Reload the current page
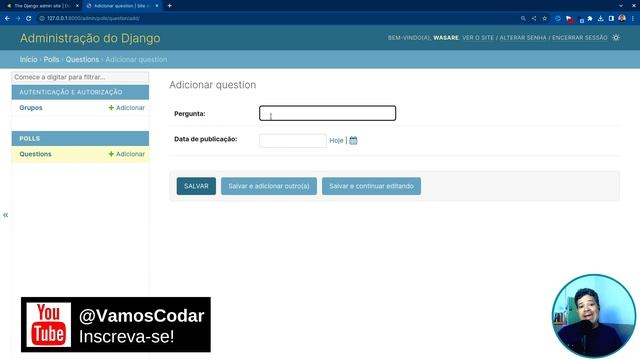Image resolution: width=640 pixels, height=360 pixels. [x=29, y=18]
